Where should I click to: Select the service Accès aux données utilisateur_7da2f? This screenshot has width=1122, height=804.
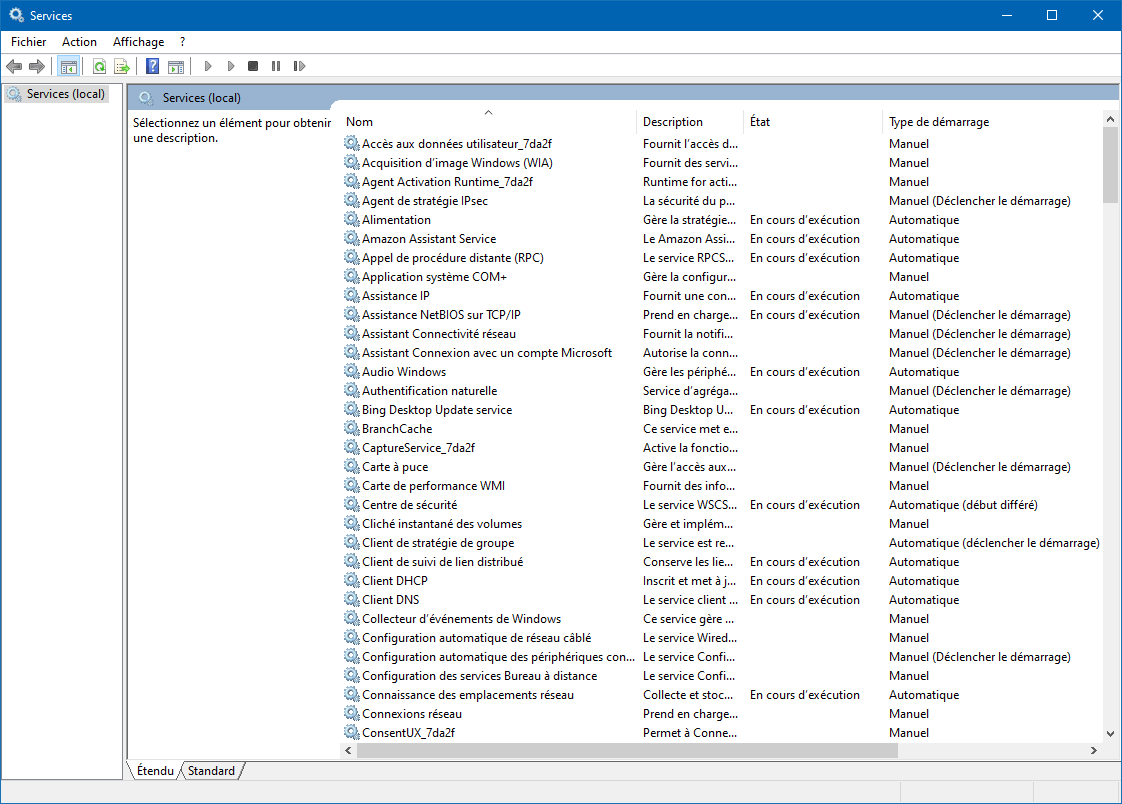point(457,143)
